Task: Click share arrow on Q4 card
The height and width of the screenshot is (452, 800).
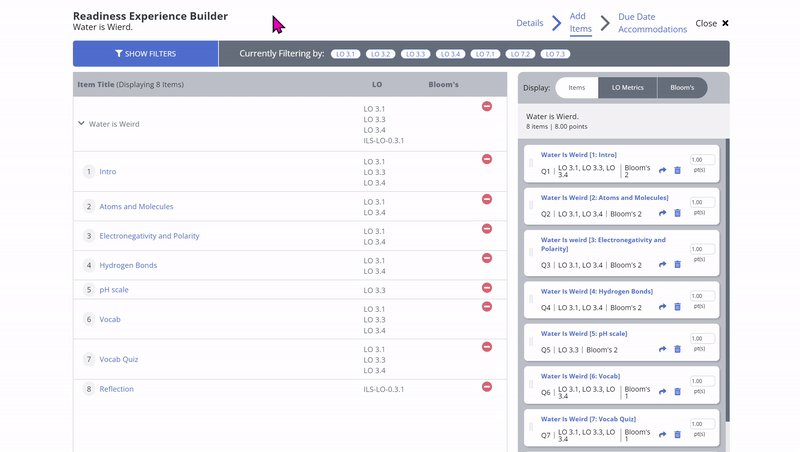Action: [662, 307]
